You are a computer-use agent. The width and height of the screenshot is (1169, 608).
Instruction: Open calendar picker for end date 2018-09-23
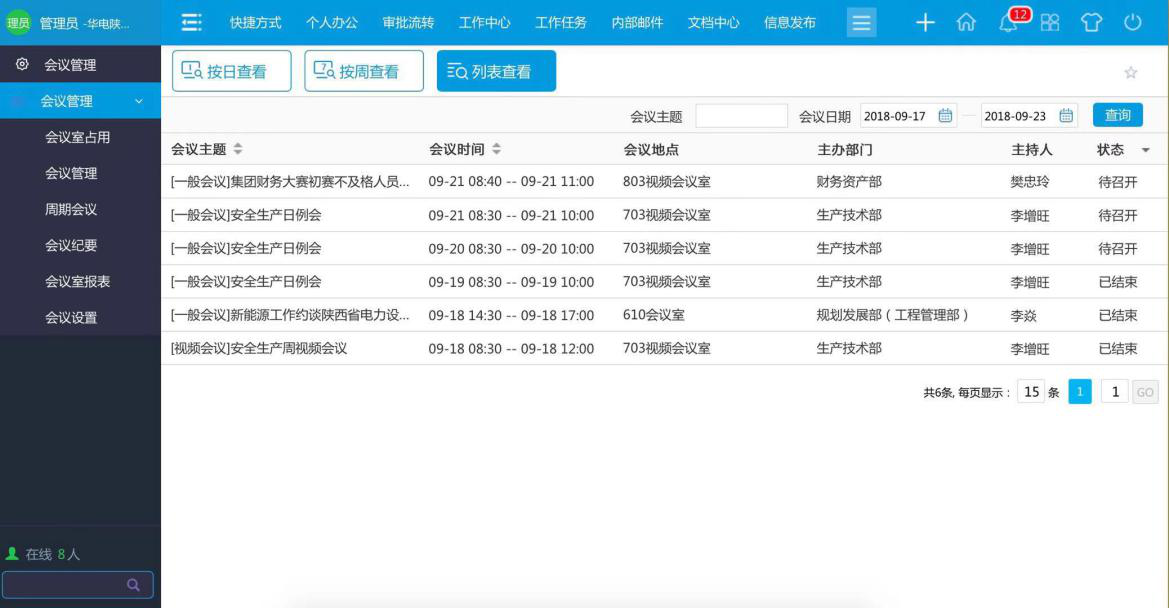point(1064,115)
